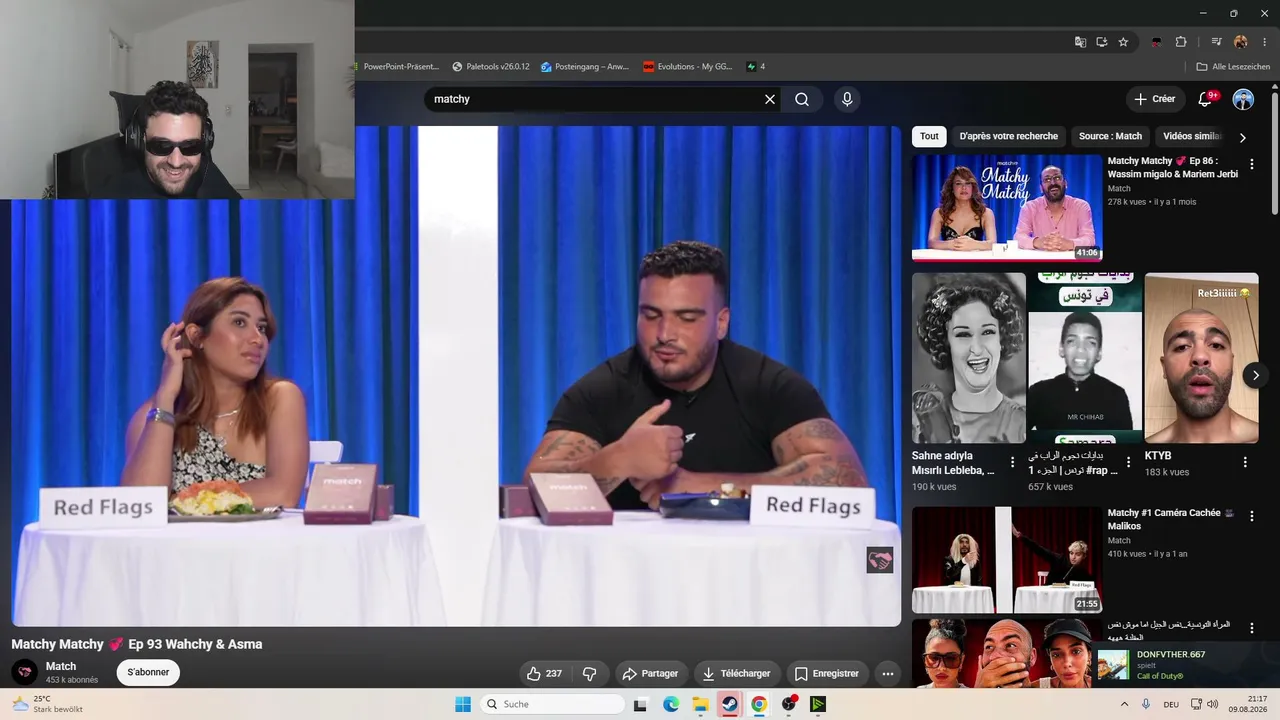Select the Tout filter chip
Viewport: 1280px width, 720px height.
click(930, 136)
